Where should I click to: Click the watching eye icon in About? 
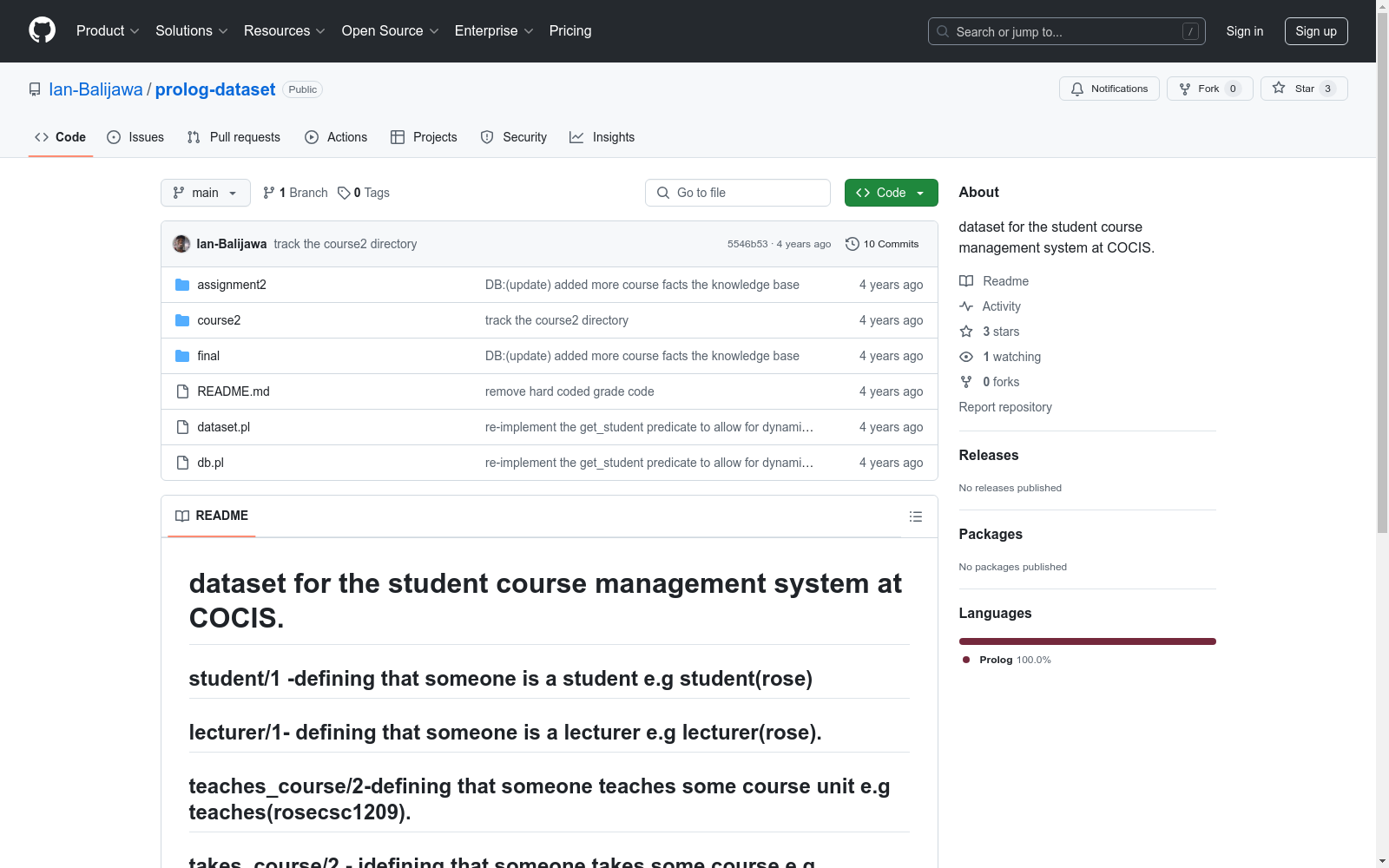coord(966,357)
